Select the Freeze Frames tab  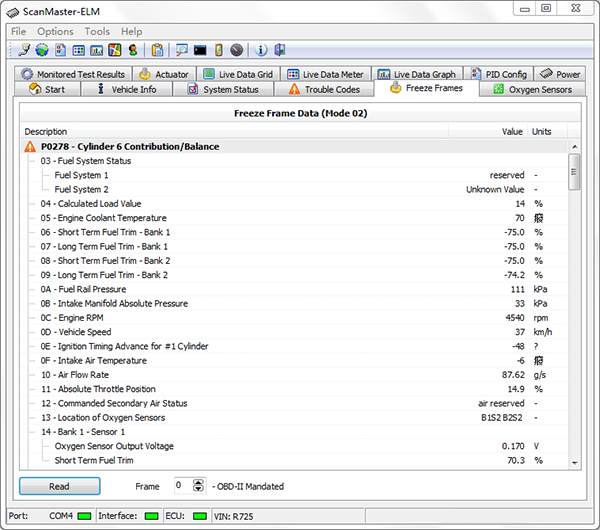(x=426, y=88)
